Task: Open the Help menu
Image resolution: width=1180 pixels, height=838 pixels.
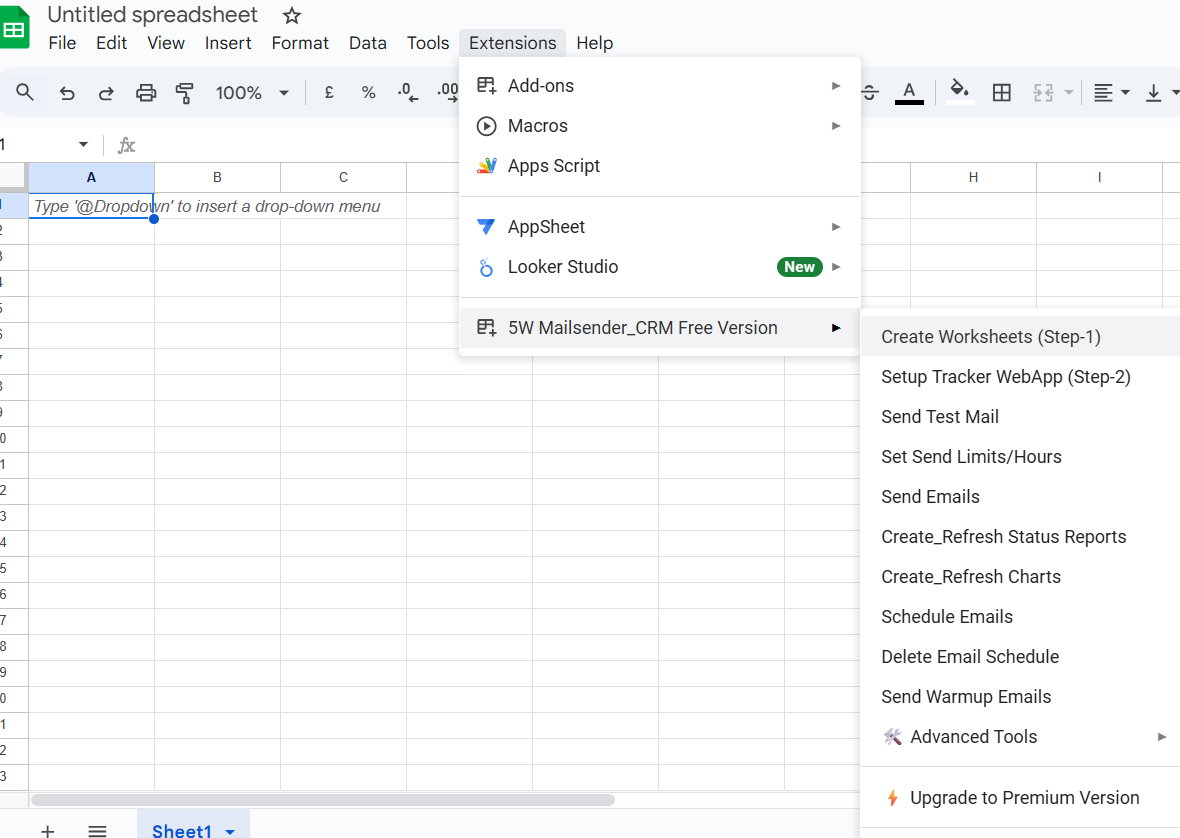Action: 595,43
